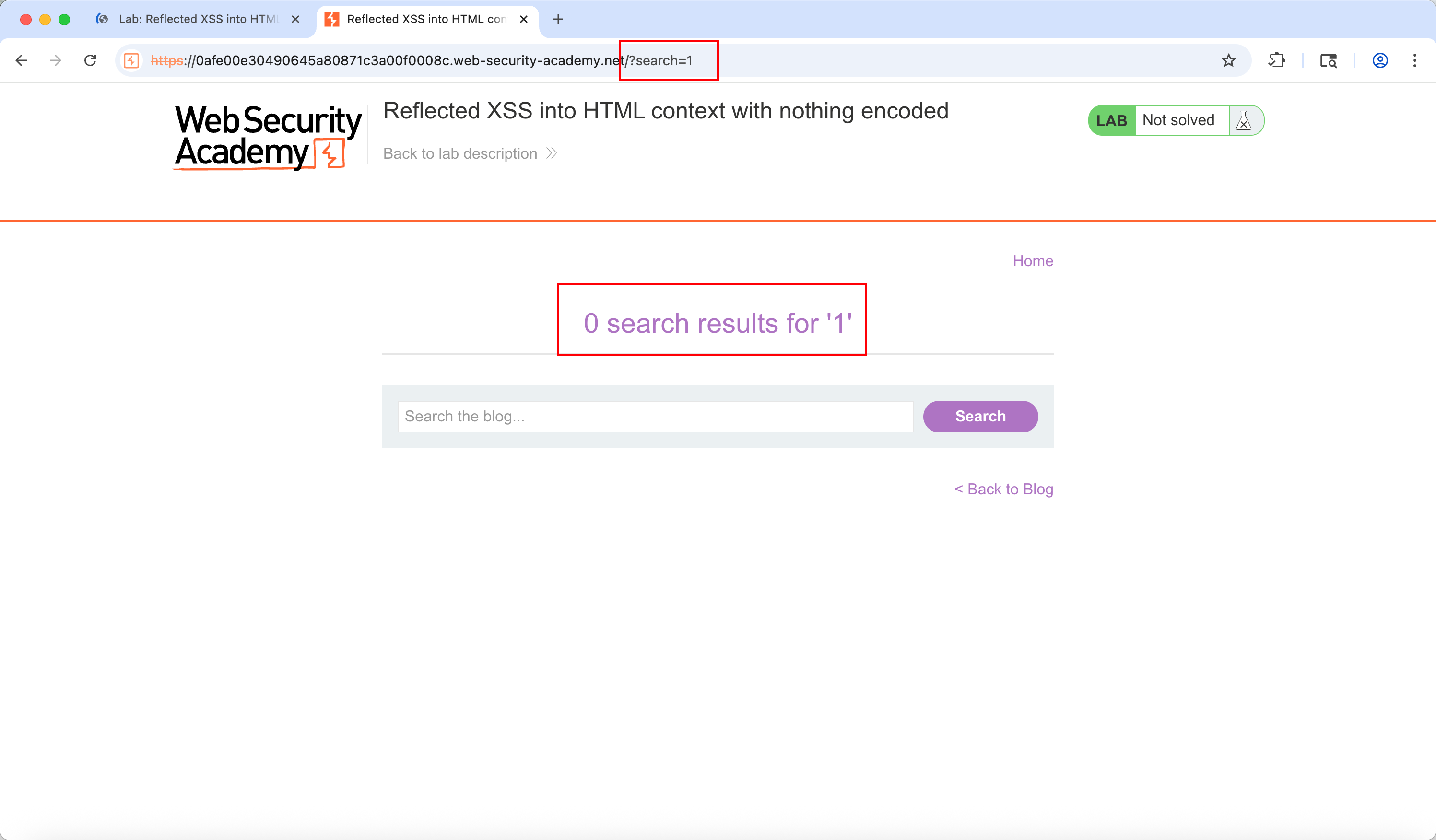Focus the Search the blog input field

(x=655, y=416)
